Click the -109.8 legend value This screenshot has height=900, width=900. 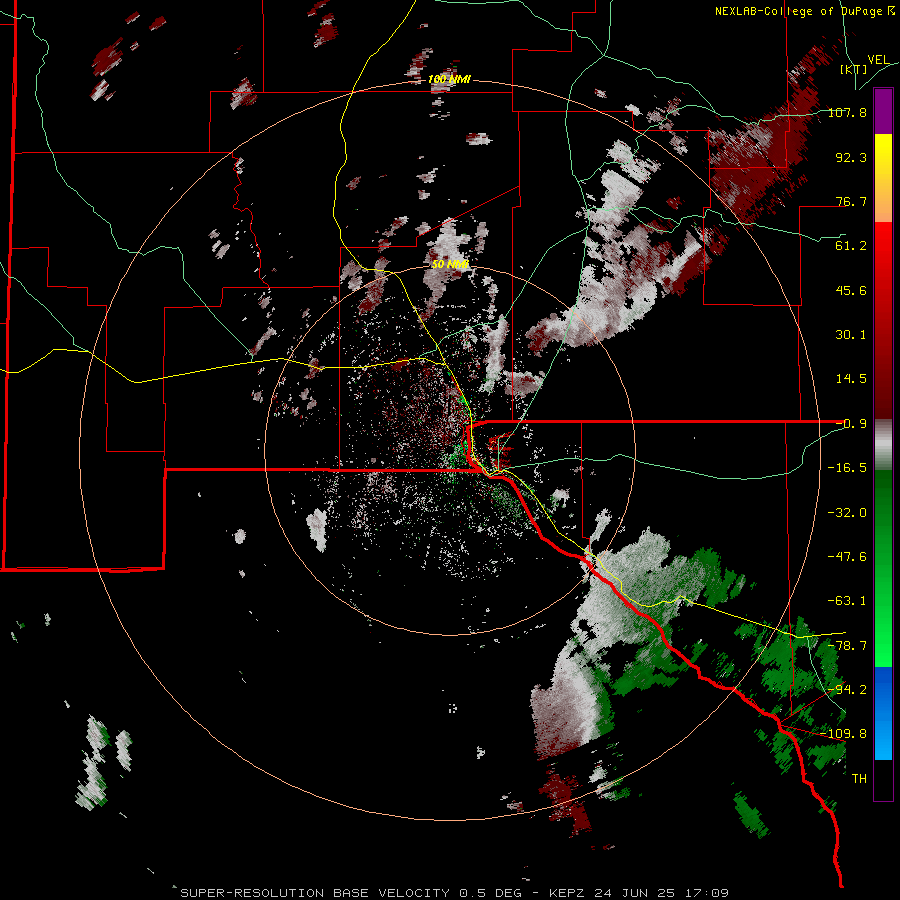845,734
